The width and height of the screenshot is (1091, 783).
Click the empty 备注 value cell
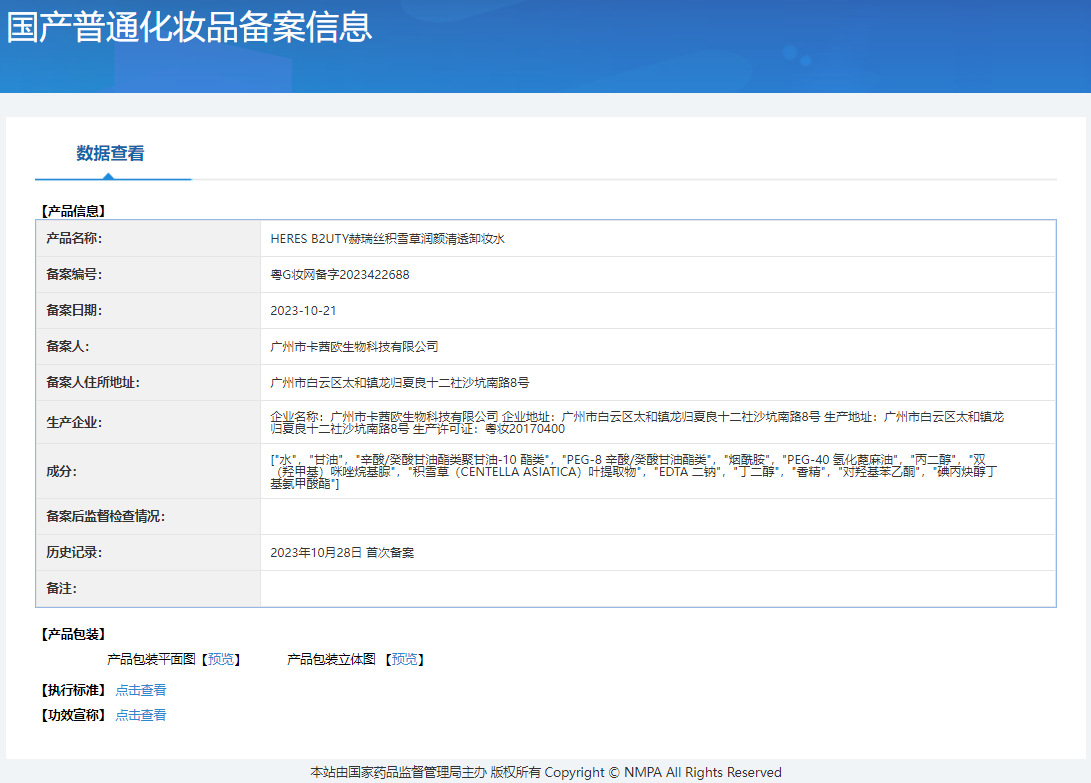(x=657, y=588)
